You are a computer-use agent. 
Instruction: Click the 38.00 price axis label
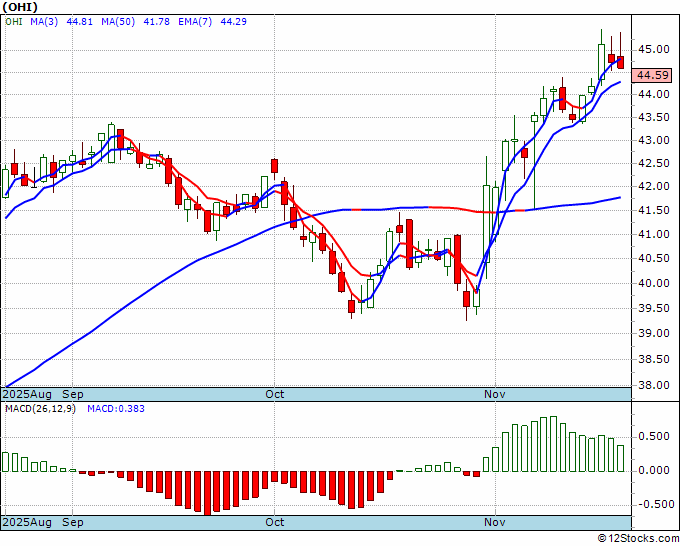pos(653,385)
